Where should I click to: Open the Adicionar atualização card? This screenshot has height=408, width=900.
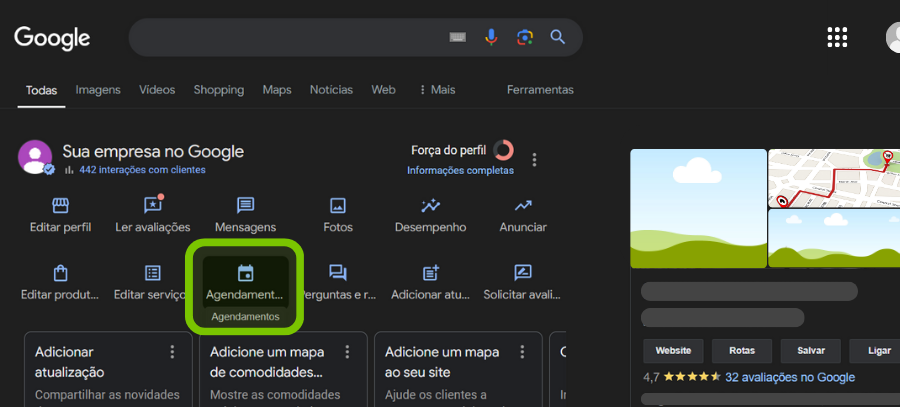click(108, 370)
